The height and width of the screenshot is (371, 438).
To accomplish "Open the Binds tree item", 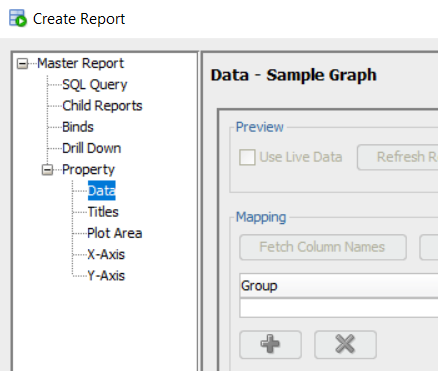I will click(78, 127).
